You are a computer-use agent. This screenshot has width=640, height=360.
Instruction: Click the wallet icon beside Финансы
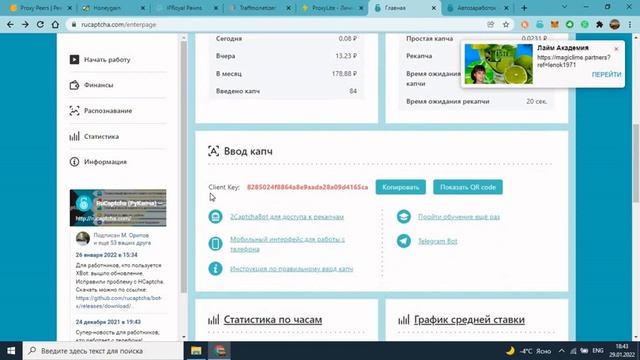pos(74,85)
